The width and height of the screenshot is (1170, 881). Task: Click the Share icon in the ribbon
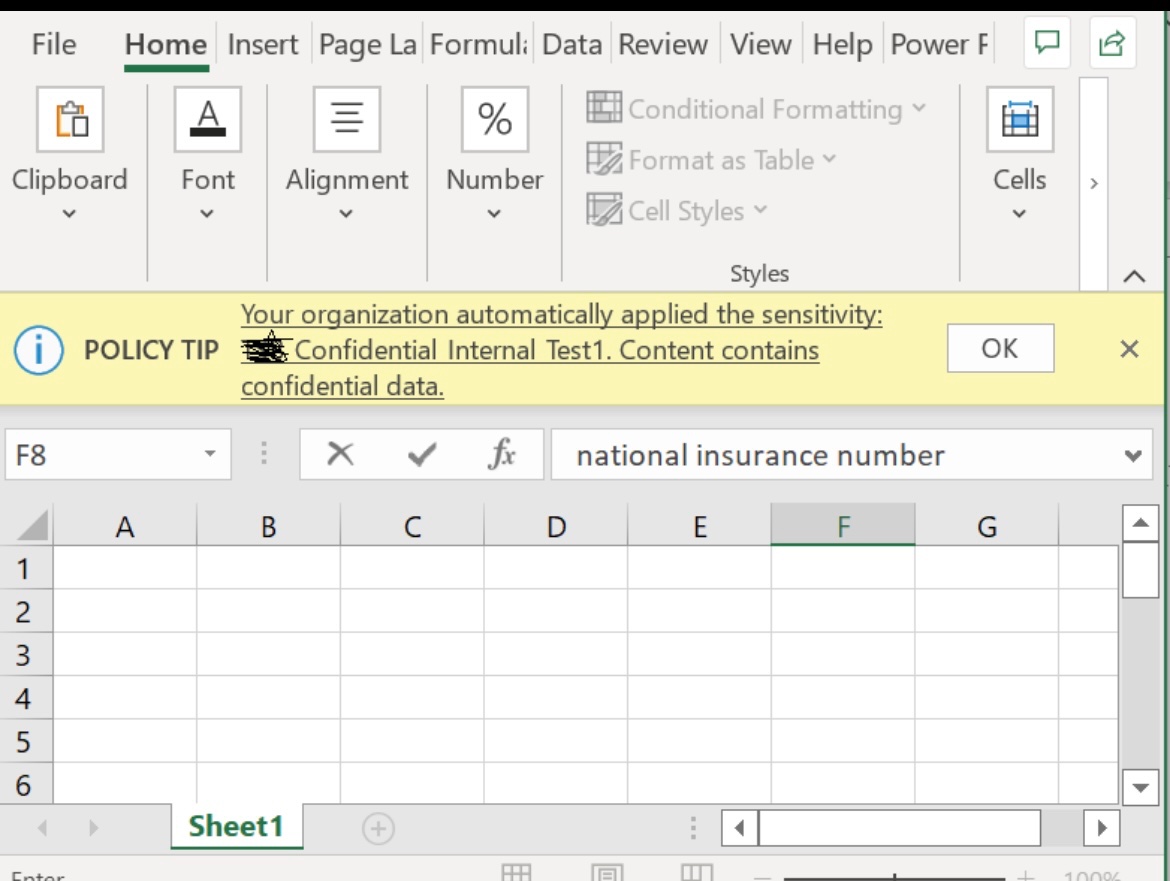click(x=1112, y=43)
